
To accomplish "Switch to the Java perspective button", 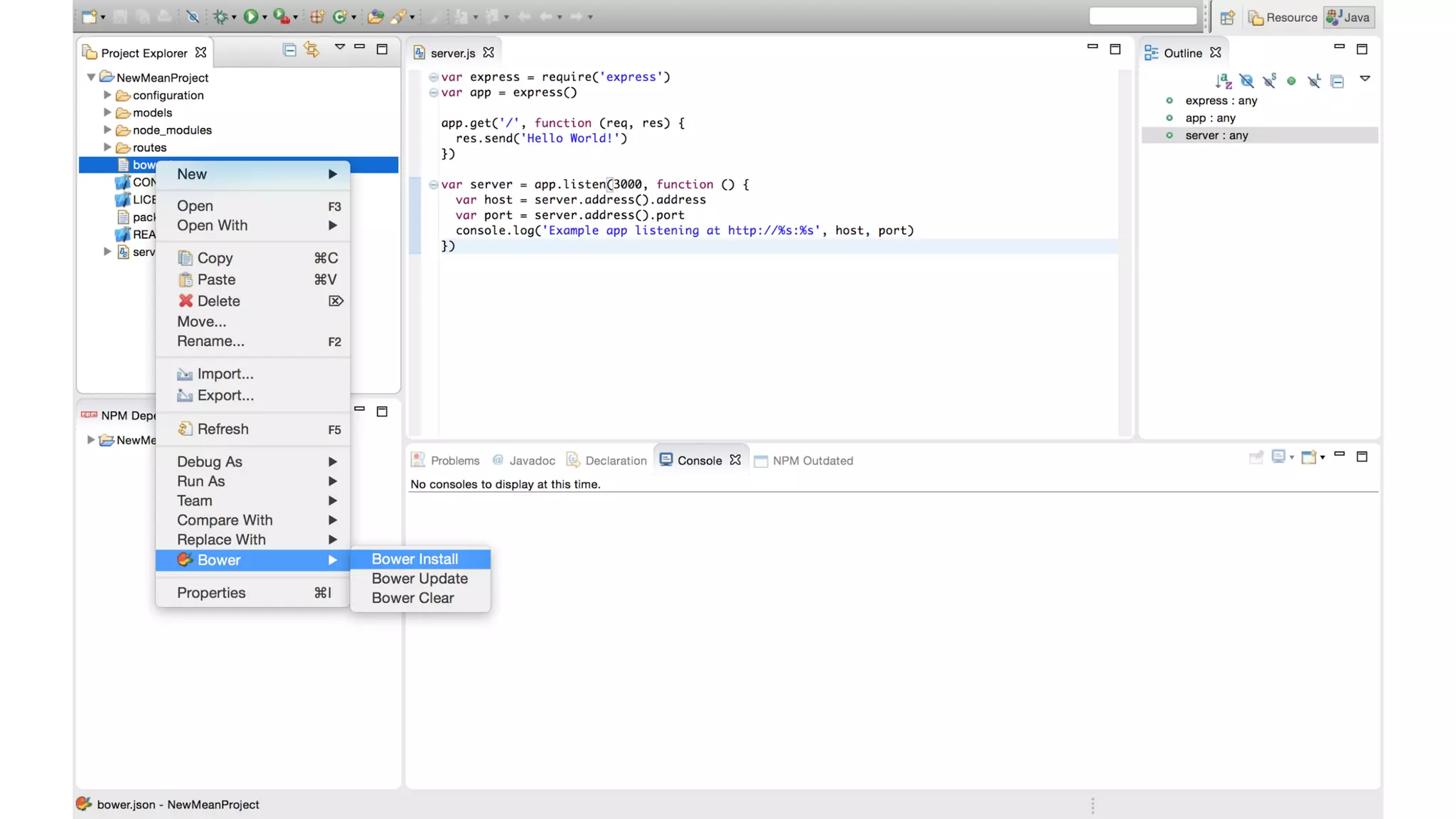I will coord(1349,18).
